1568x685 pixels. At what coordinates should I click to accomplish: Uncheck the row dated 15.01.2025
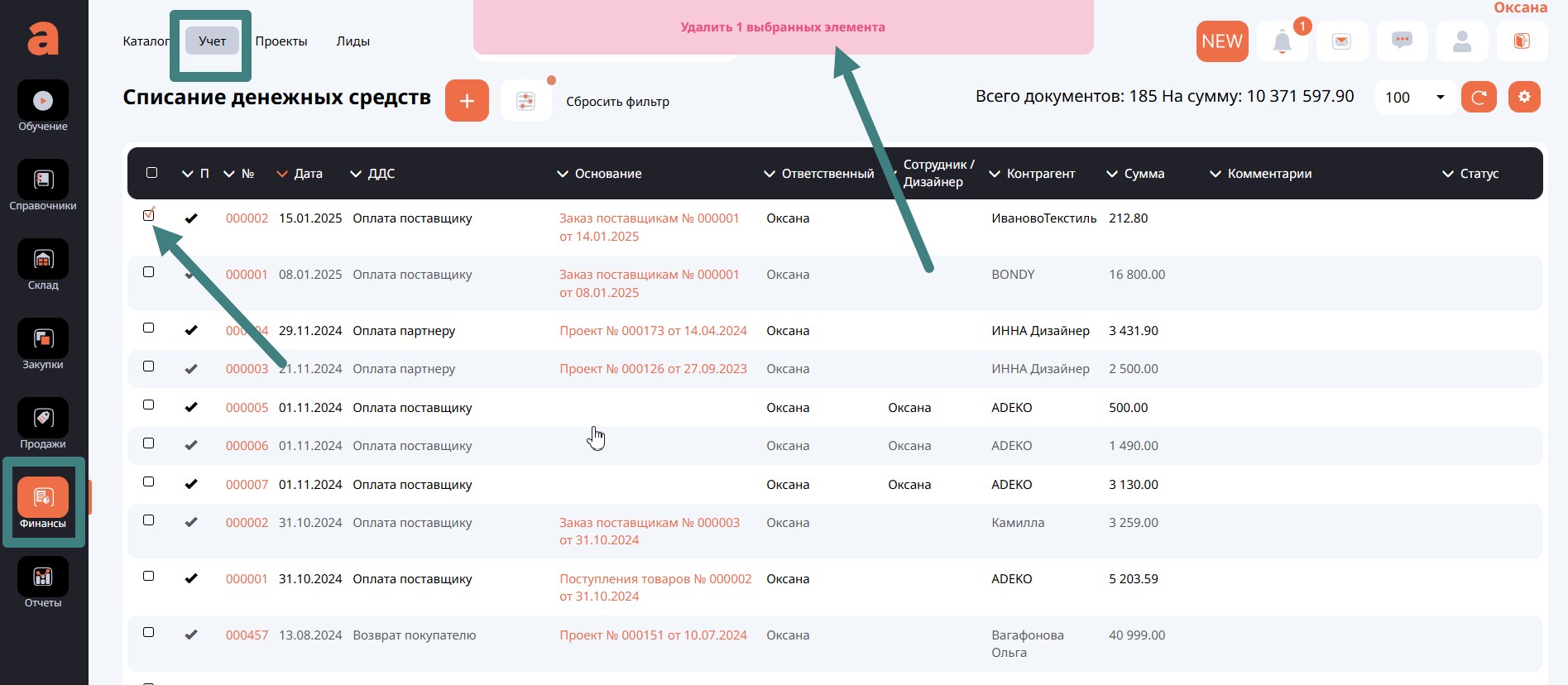pyautogui.click(x=149, y=215)
